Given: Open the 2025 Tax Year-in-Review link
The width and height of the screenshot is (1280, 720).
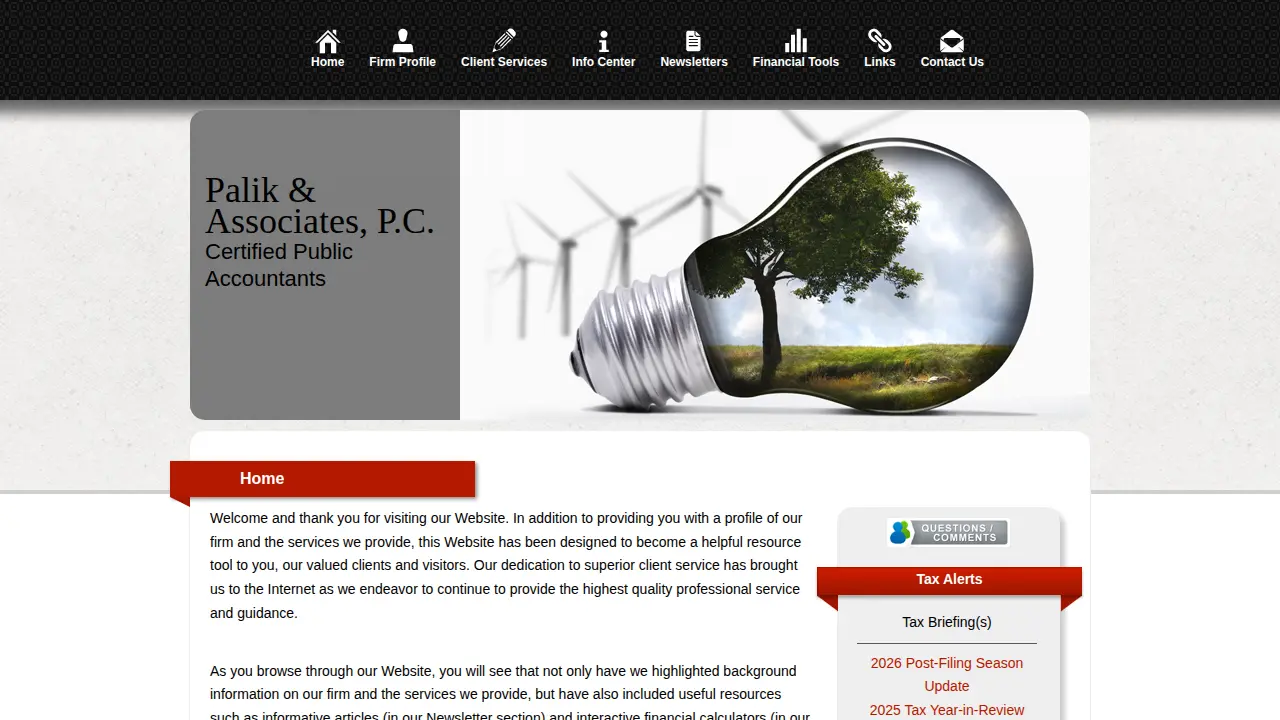Looking at the screenshot, I should (x=947, y=710).
